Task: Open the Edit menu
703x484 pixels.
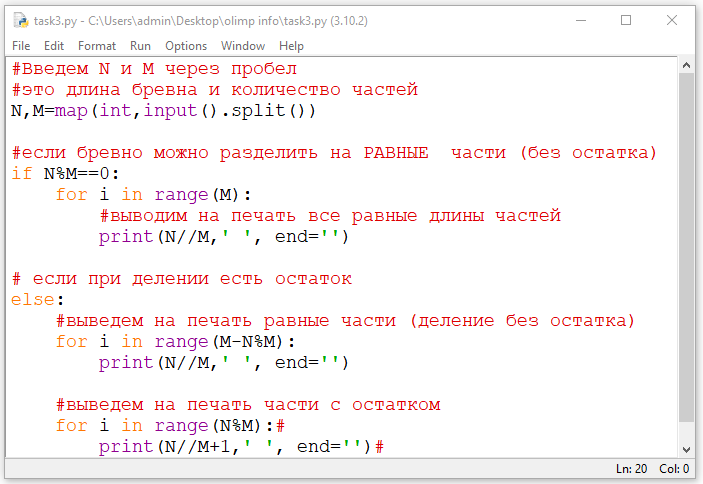Action: point(54,46)
